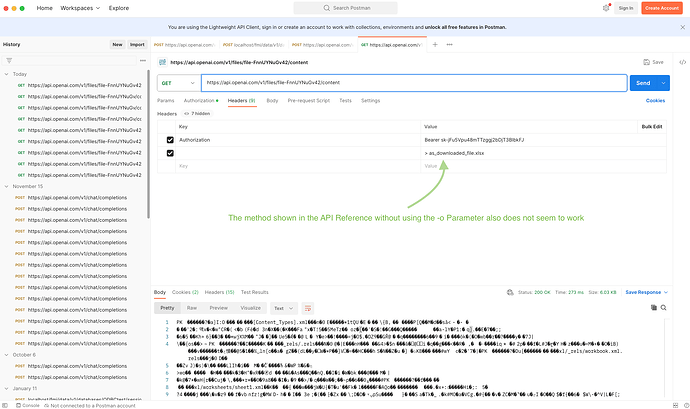This screenshot has height=409, width=690.
Task: Toggle the sidebar icon in the status bar
Action: 5,405
